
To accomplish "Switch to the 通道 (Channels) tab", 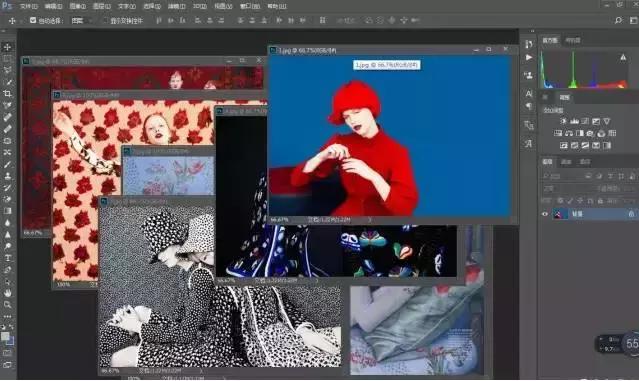I will click(566, 162).
